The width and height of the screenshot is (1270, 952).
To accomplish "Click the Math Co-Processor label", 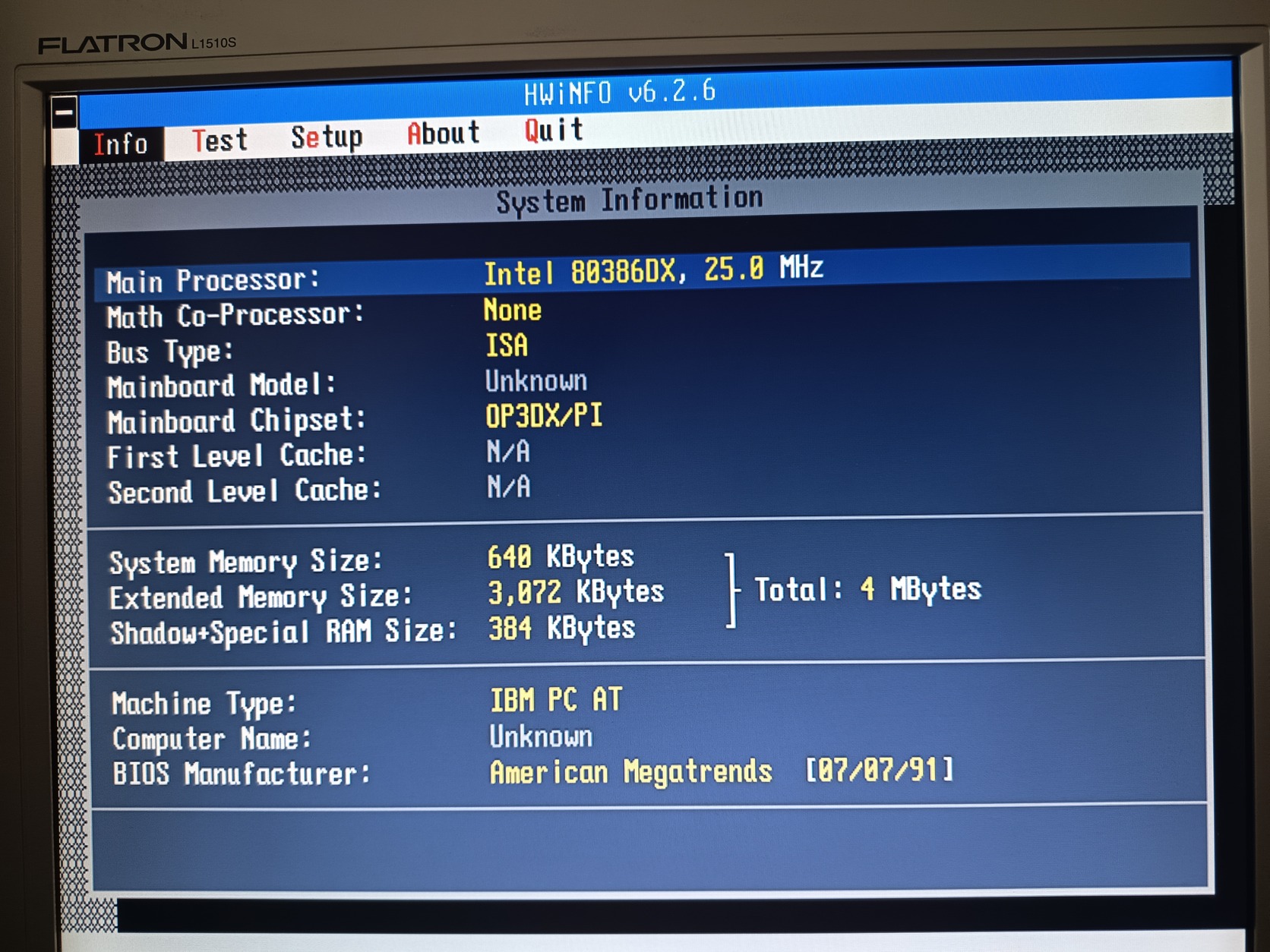I will tap(235, 316).
